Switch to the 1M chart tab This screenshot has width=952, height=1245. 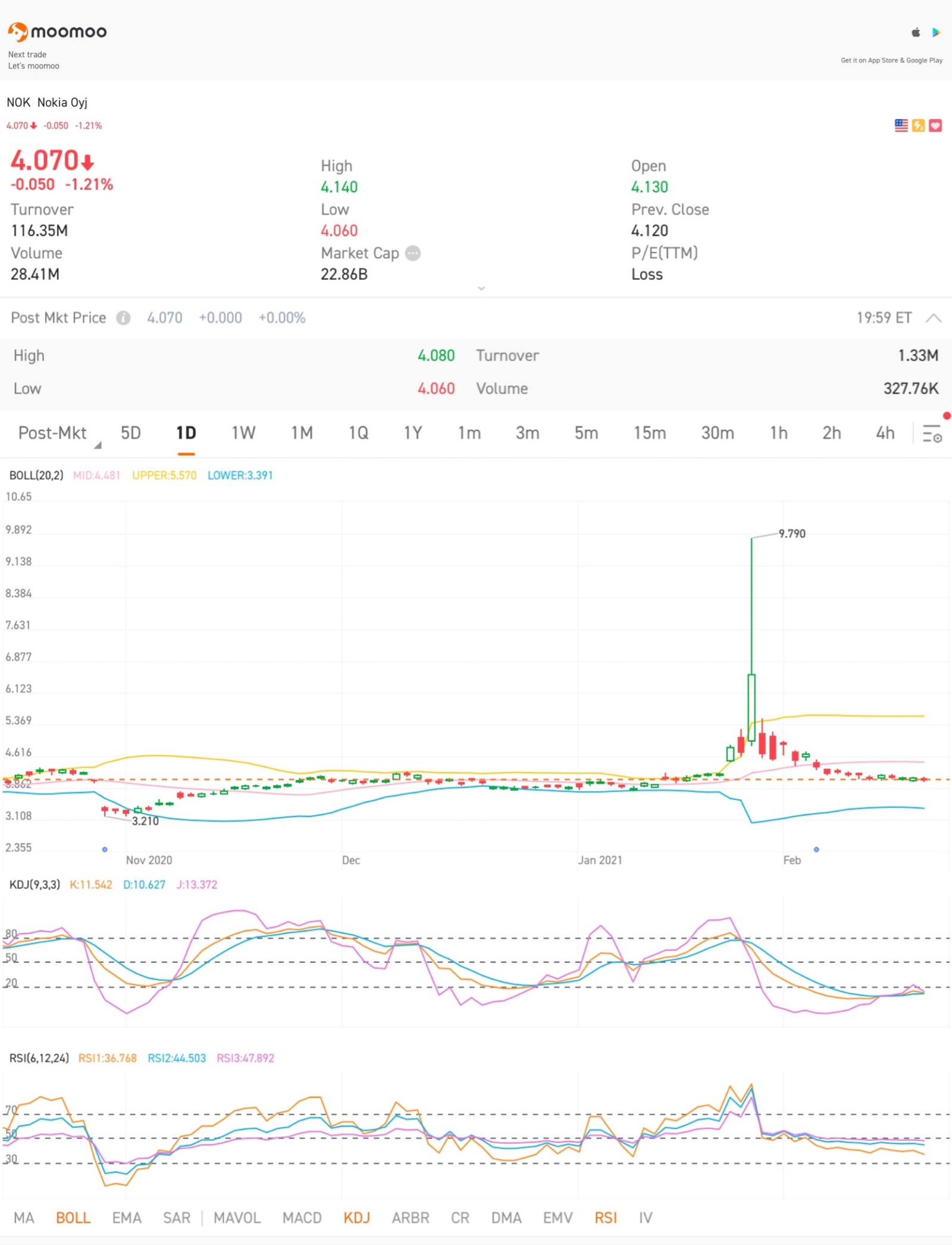(x=302, y=433)
